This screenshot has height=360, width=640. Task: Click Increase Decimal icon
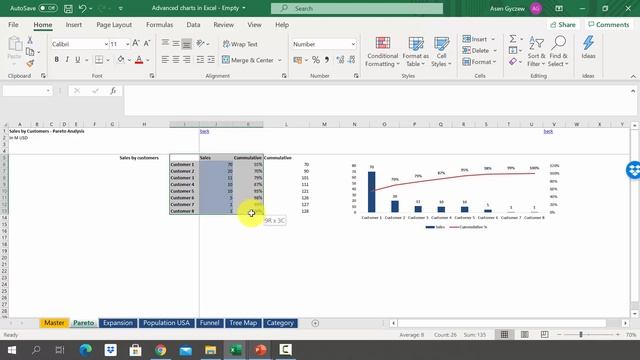click(340, 60)
